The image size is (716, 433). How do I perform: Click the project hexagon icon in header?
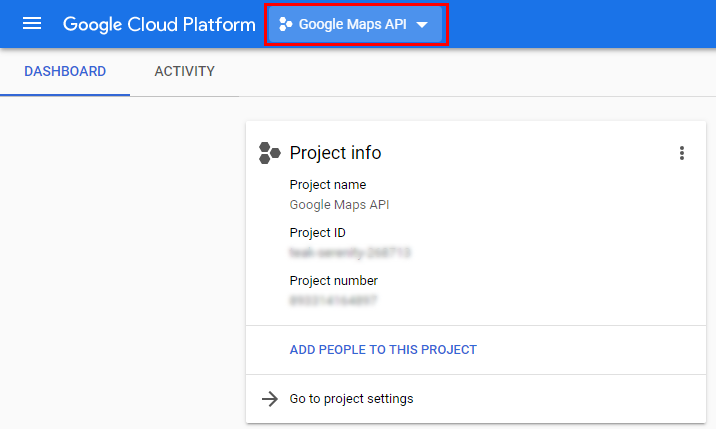pos(285,24)
